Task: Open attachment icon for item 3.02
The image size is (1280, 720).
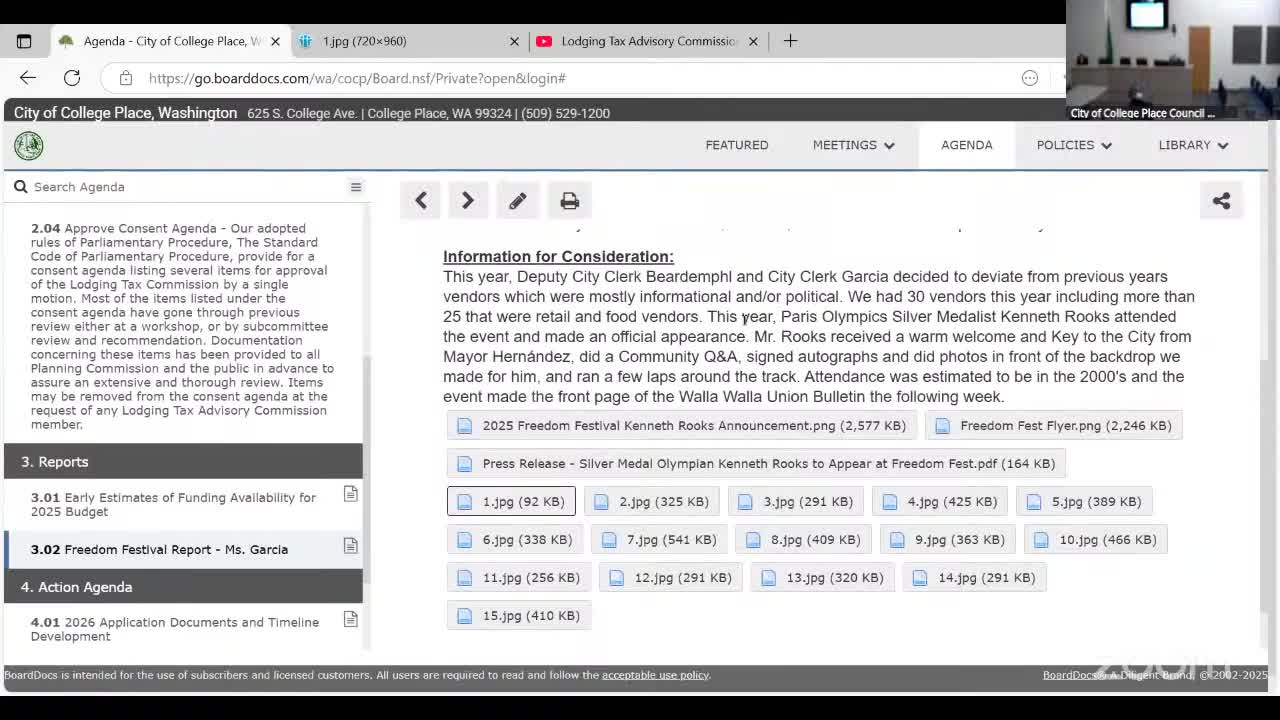Action: [x=350, y=546]
